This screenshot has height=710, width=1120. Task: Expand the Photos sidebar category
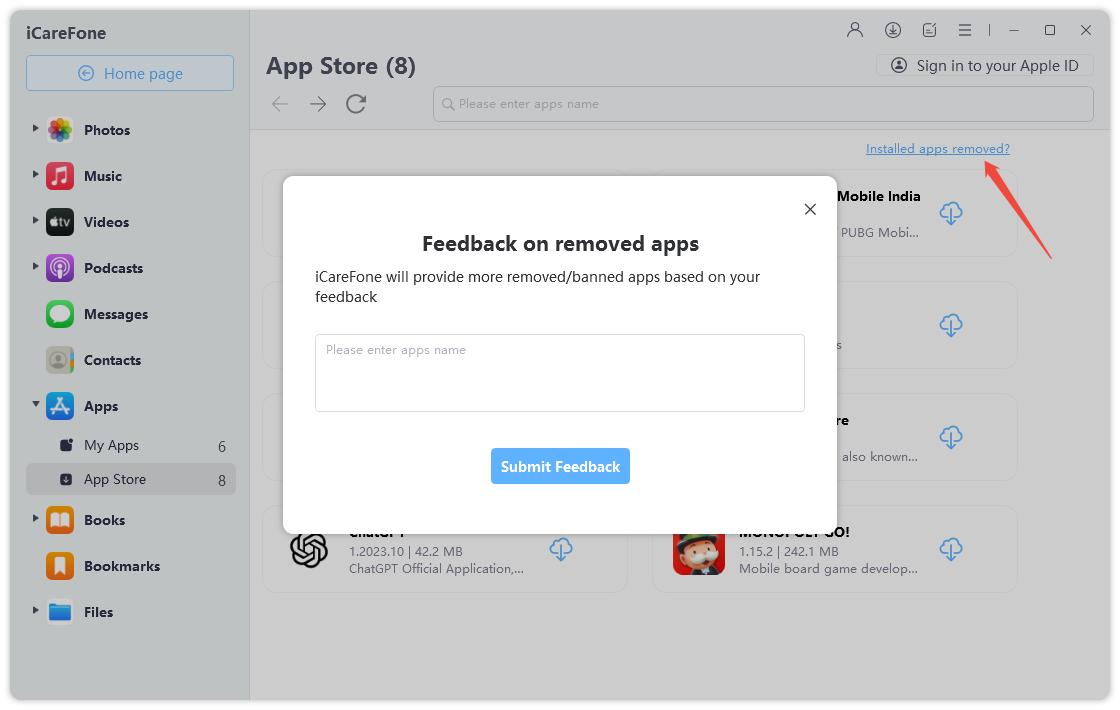point(36,129)
